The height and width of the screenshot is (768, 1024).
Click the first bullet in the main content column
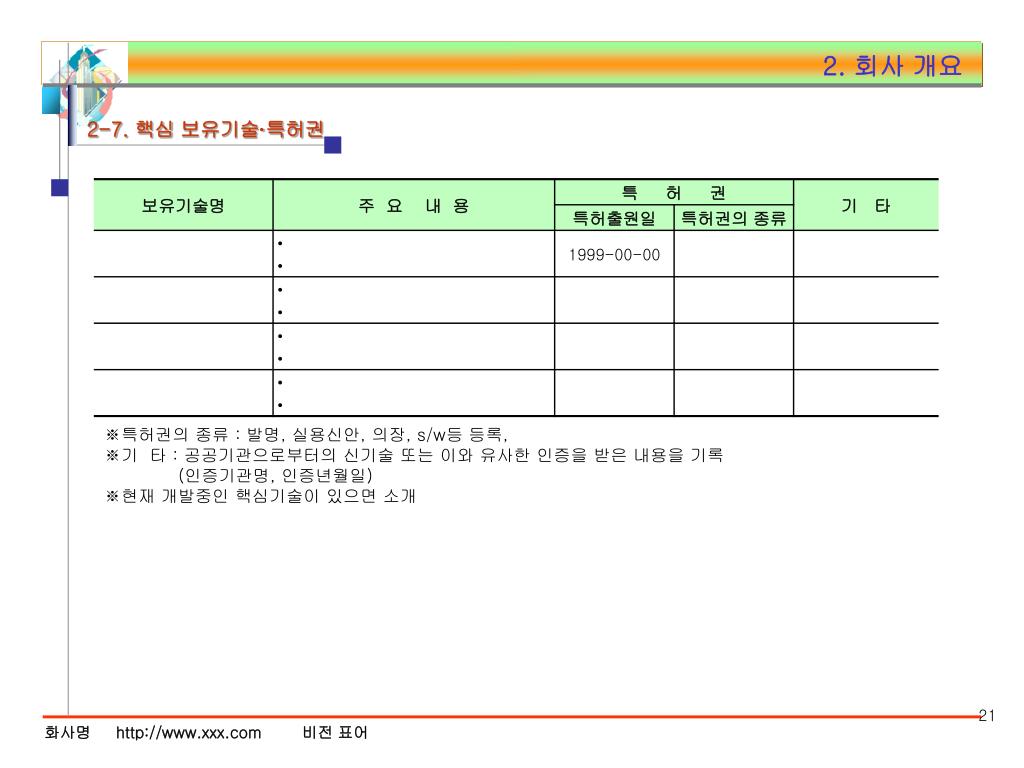click(280, 244)
